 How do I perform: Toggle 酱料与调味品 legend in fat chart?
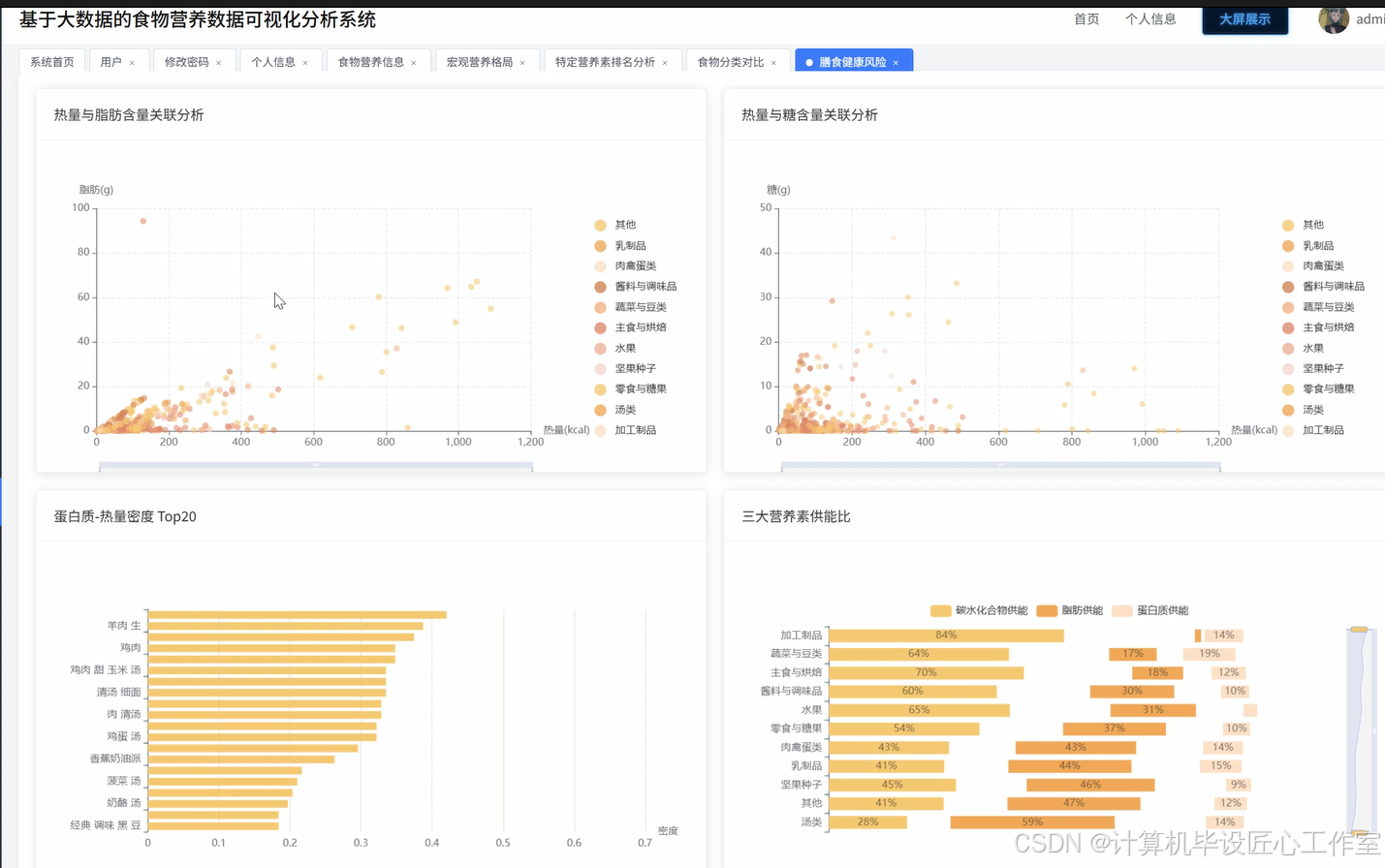point(636,287)
